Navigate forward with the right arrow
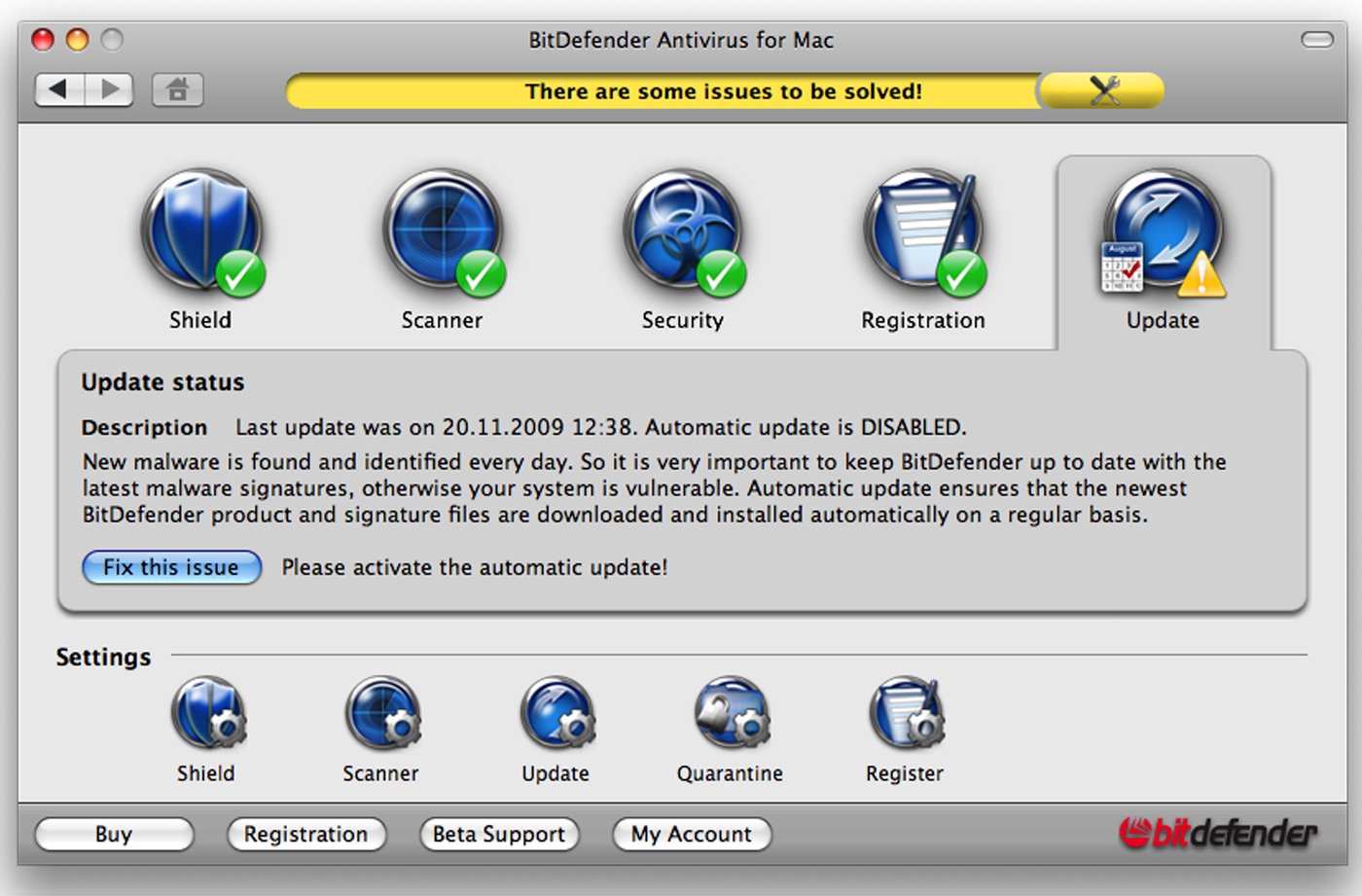Screen dimensions: 1362x896 pyautogui.click(x=110, y=90)
